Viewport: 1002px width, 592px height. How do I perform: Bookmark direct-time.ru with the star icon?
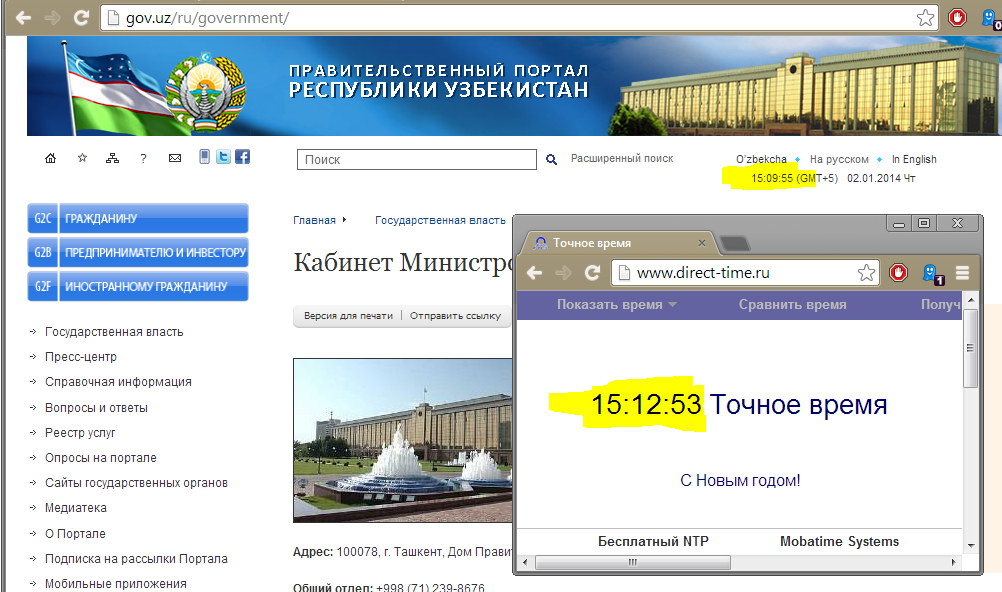tap(866, 272)
